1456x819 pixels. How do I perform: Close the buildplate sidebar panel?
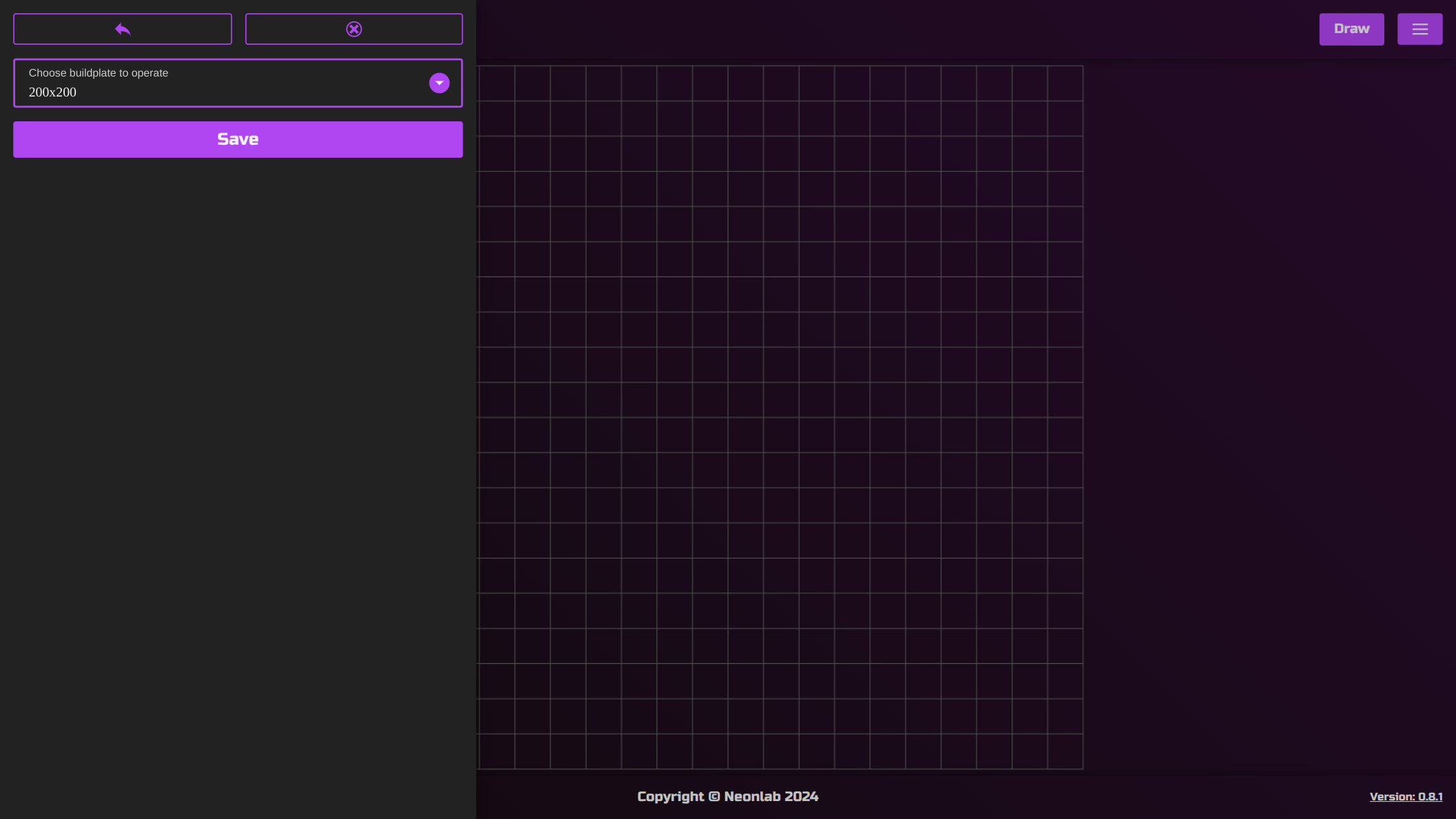[354, 29]
